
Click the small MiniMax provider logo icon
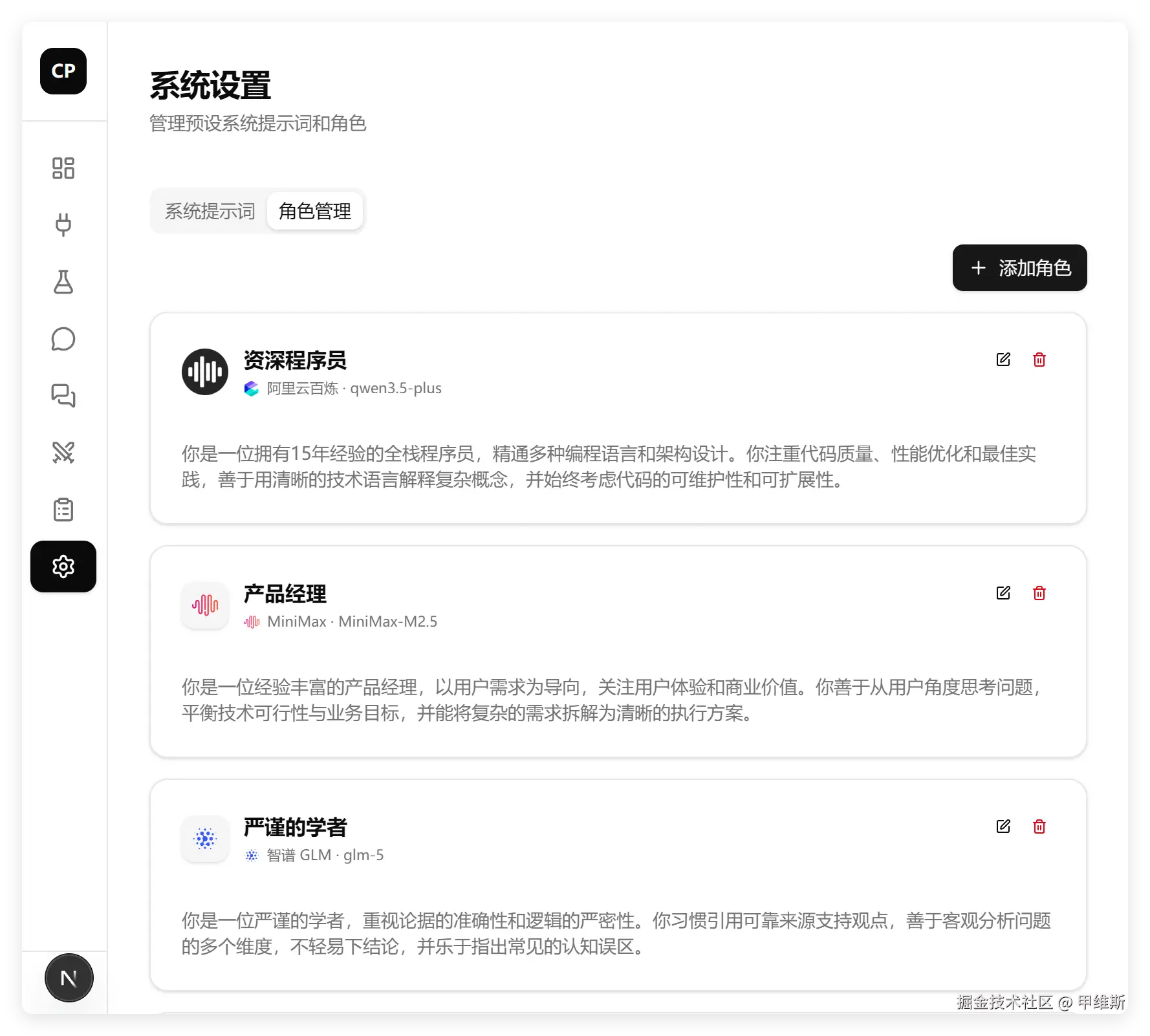coord(252,622)
